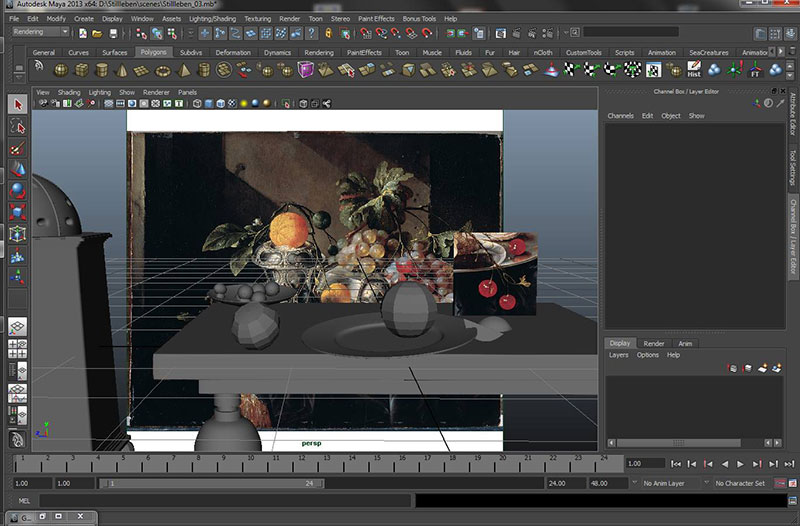The height and width of the screenshot is (526, 800).
Task: Choose the Paint Selection tool
Action: (17, 149)
